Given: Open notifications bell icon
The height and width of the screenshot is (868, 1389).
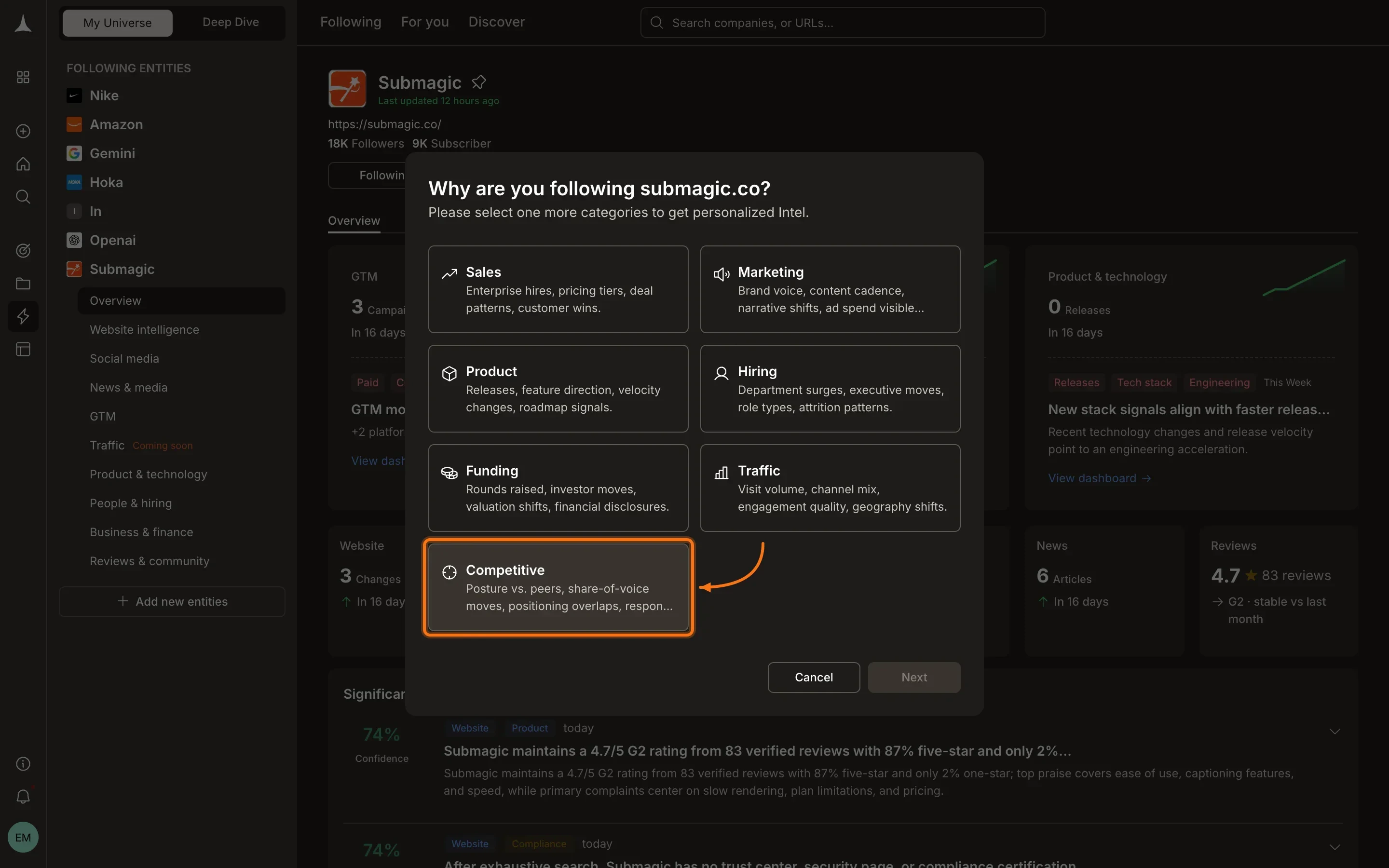Looking at the screenshot, I should pos(23,797).
